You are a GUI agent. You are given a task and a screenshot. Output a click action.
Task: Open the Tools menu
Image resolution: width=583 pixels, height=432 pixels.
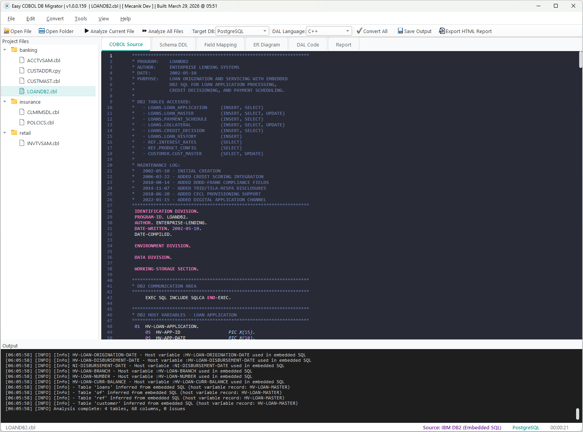click(x=81, y=19)
